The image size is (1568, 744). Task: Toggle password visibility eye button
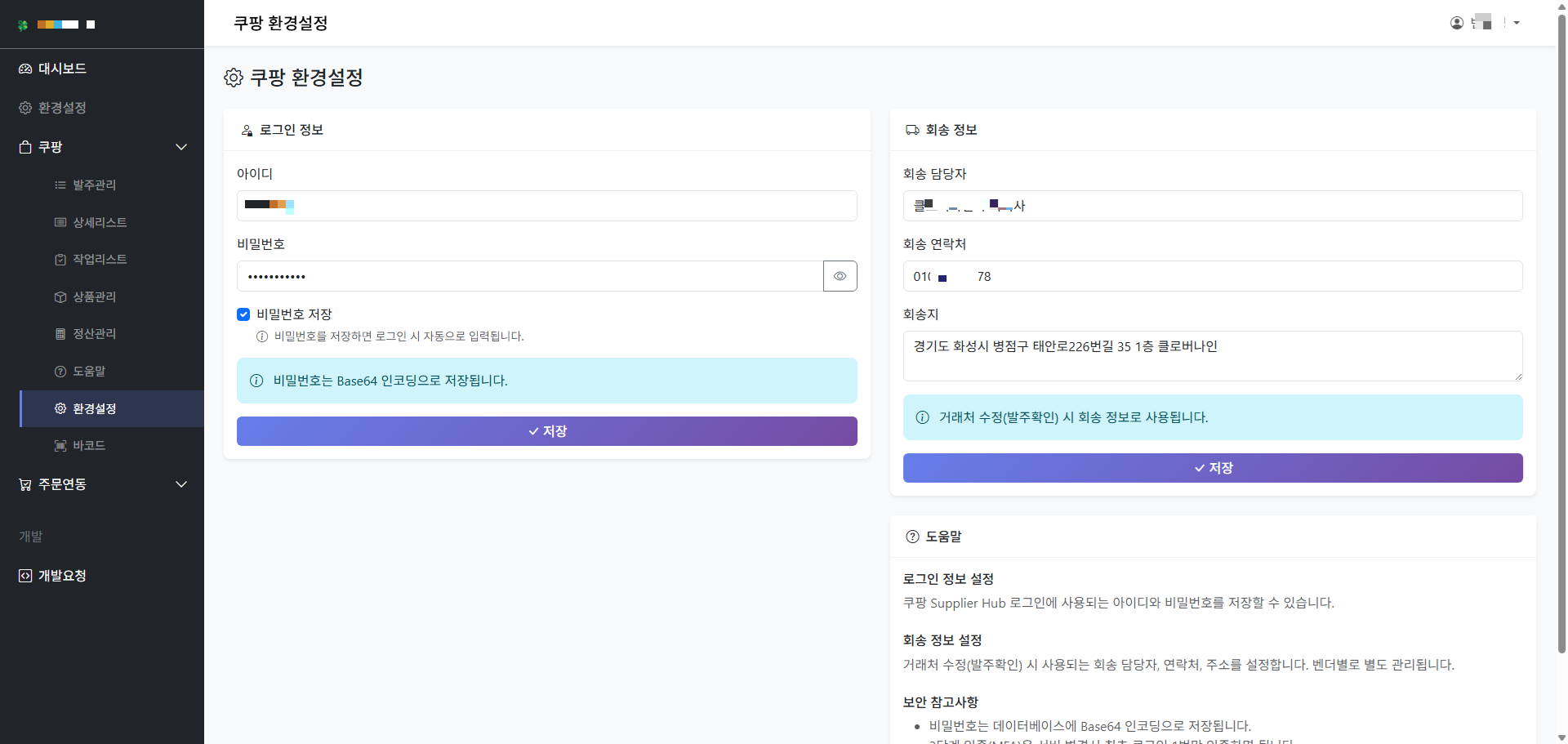point(840,276)
